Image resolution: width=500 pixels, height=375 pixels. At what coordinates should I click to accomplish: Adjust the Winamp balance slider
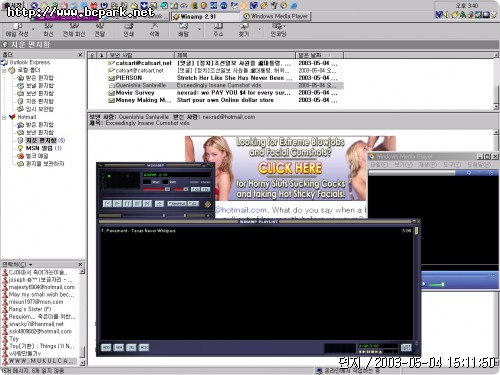click(x=181, y=189)
